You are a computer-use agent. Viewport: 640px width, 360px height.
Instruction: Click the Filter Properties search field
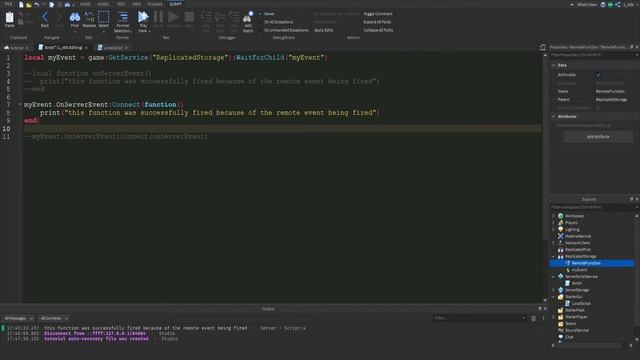pos(593,55)
